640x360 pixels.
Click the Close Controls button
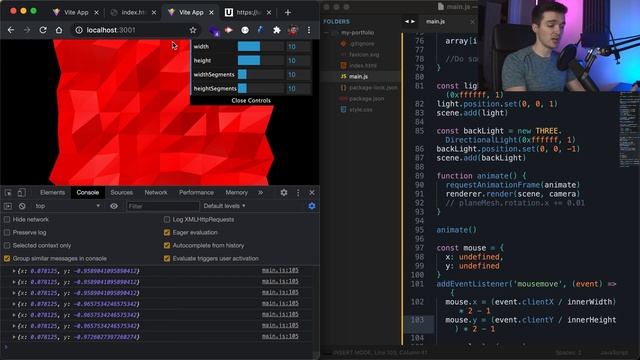tap(251, 100)
